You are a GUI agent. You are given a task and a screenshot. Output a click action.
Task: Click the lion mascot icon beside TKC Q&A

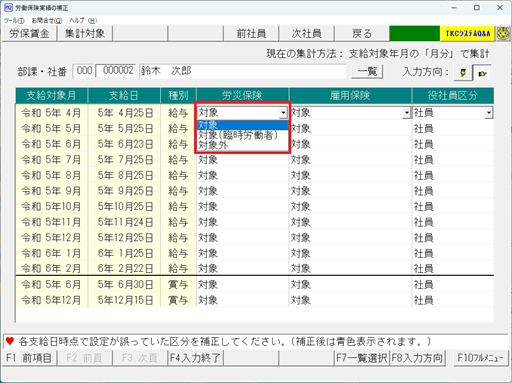[503, 34]
